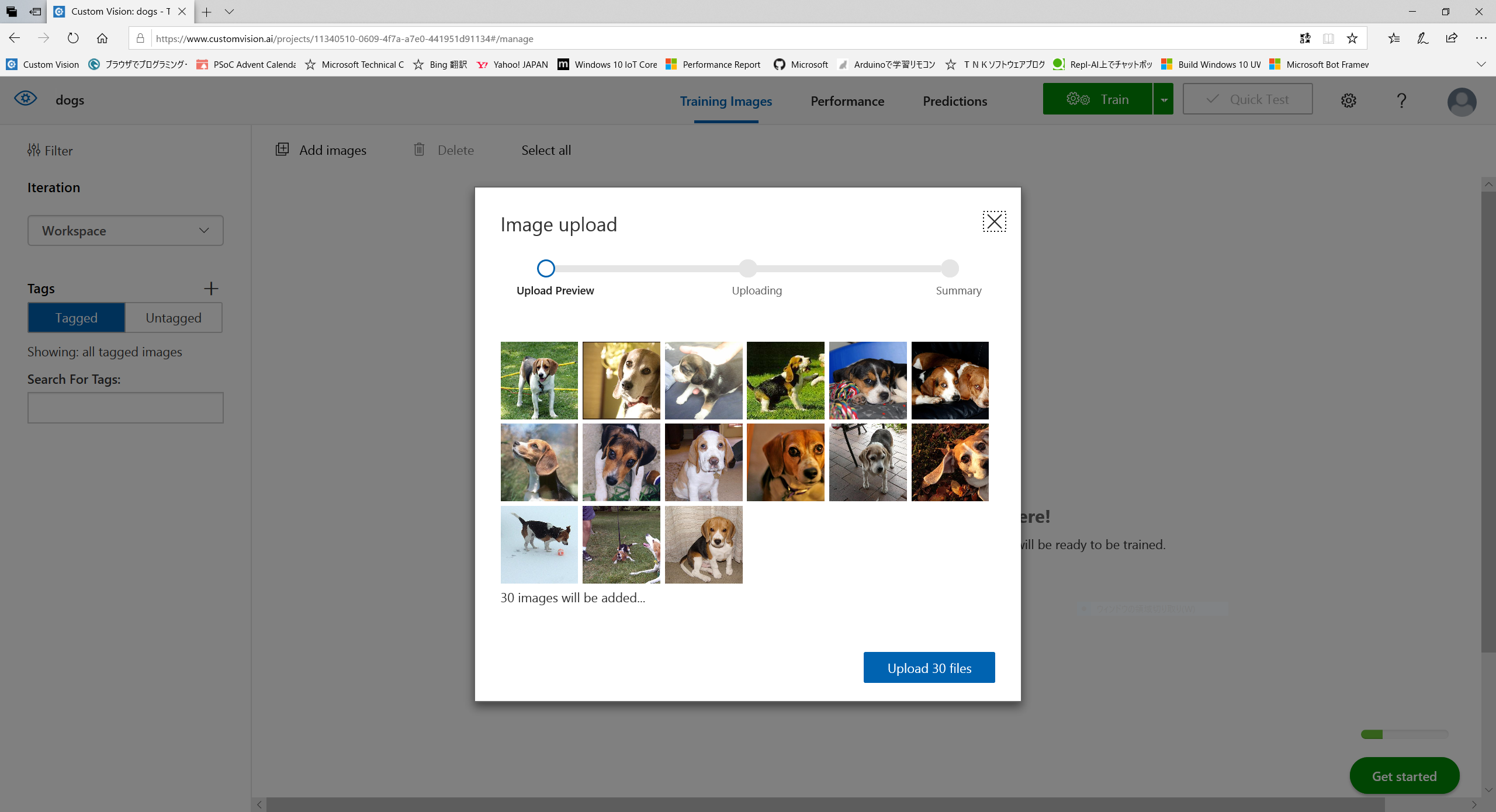Viewport: 1496px width, 812px height.
Task: Open the Performance tab
Action: click(x=847, y=101)
